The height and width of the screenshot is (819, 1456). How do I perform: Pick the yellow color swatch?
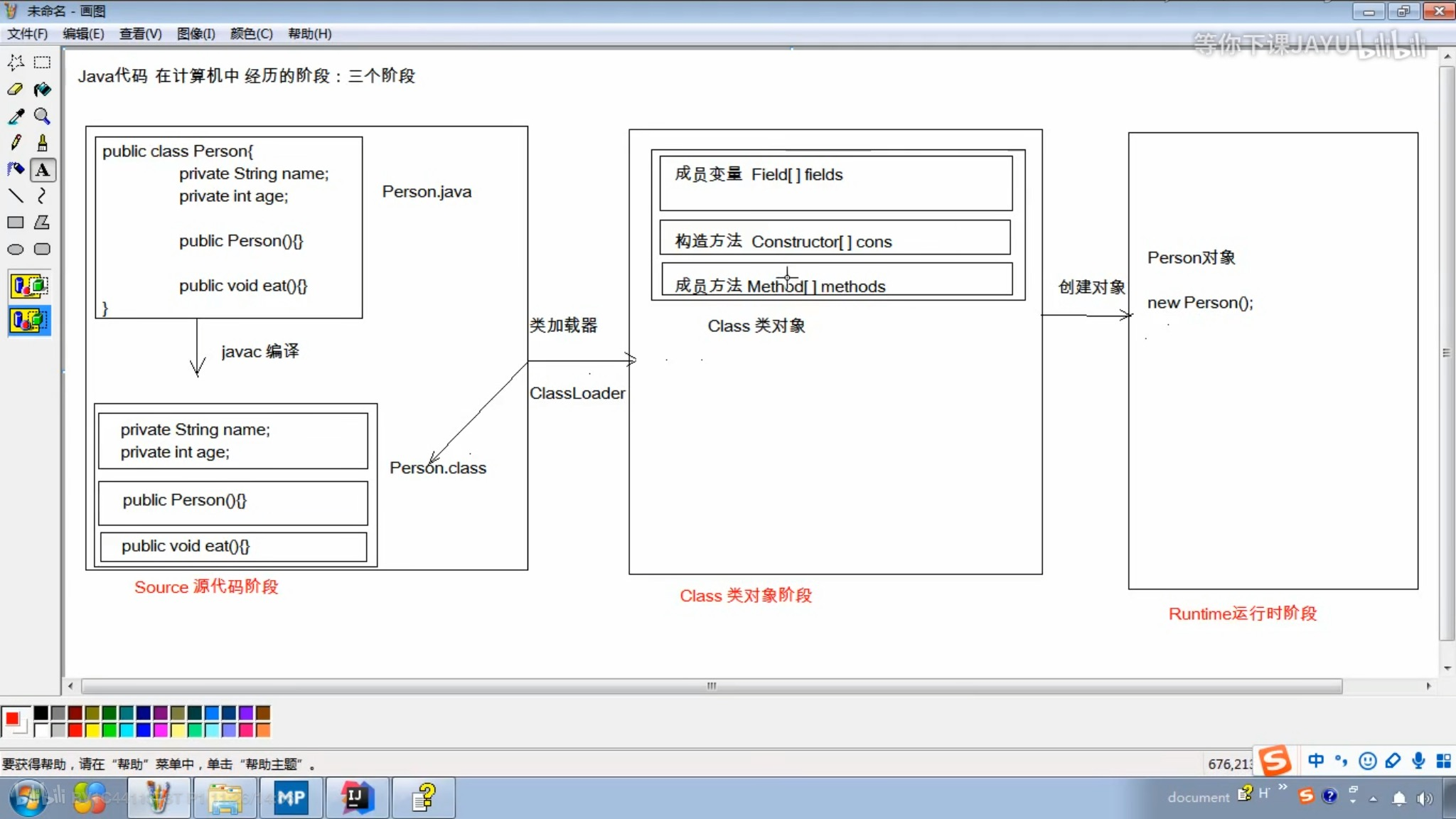92,729
